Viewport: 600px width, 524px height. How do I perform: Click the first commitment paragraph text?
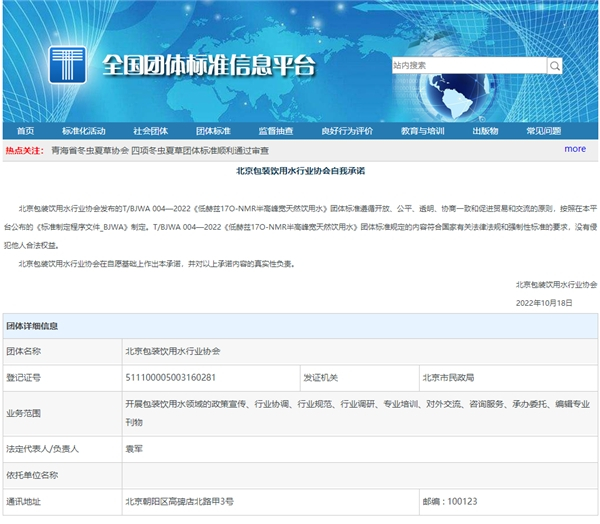(x=300, y=227)
